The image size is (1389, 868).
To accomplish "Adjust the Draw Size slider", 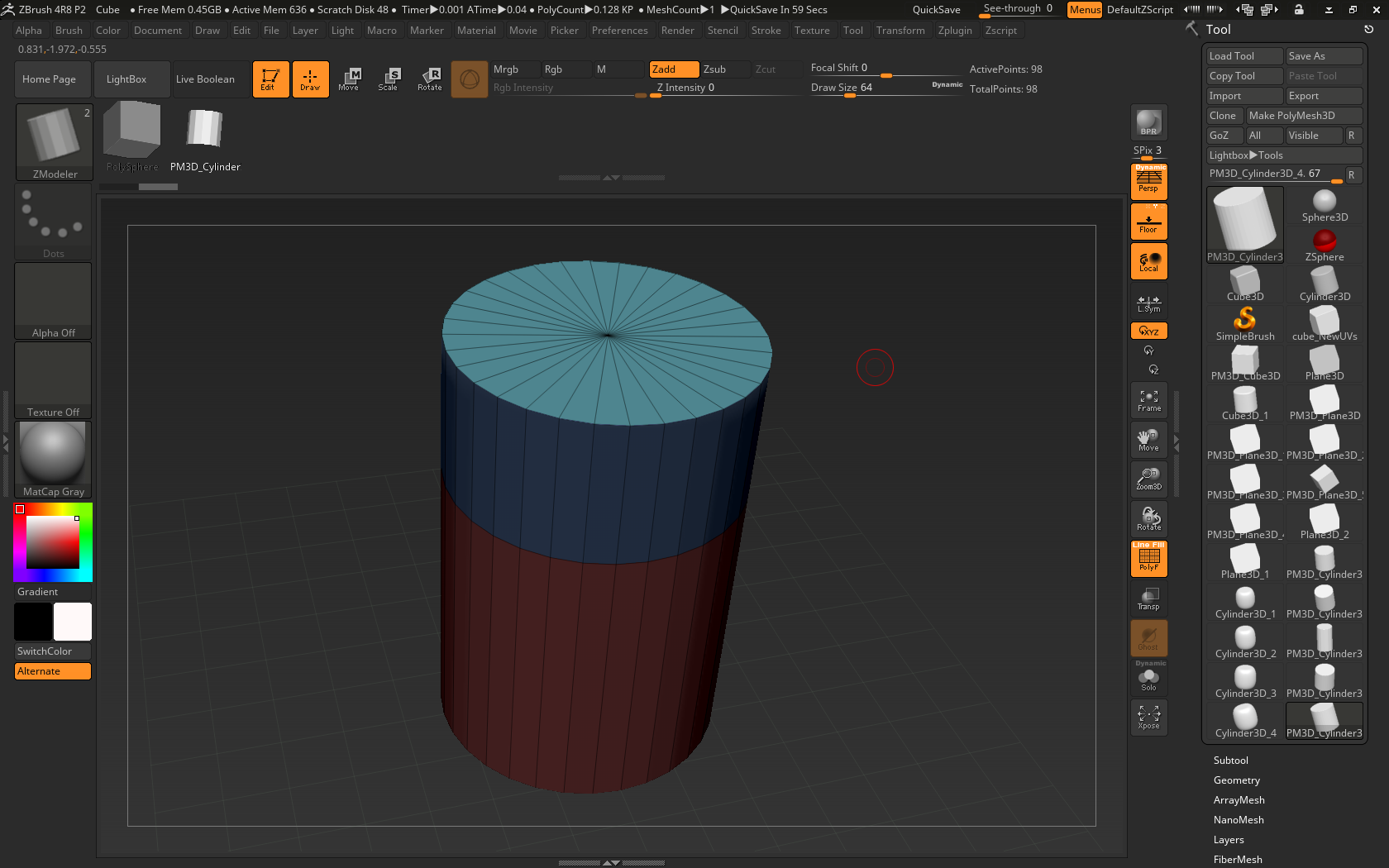I will coord(885,88).
